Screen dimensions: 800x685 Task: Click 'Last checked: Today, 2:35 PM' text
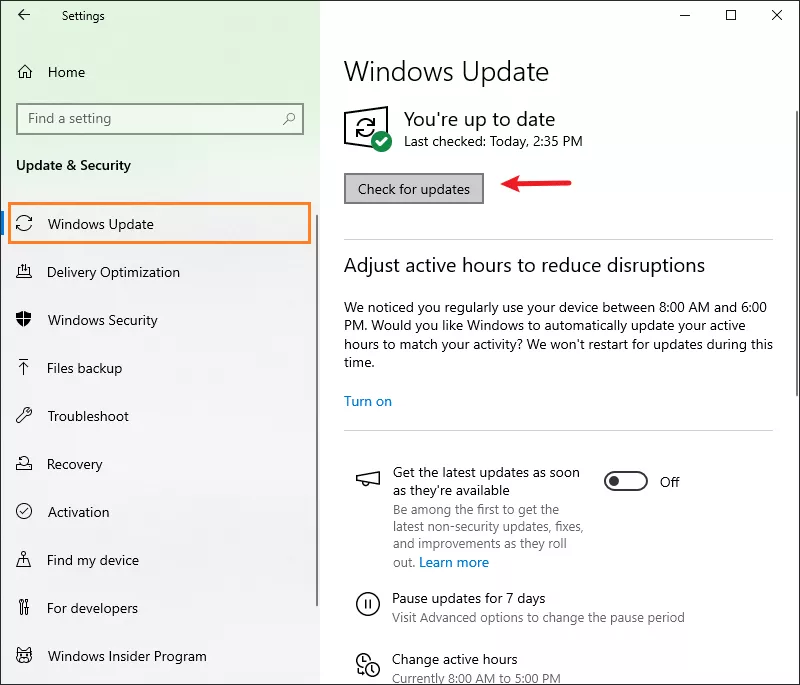pyautogui.click(x=493, y=141)
